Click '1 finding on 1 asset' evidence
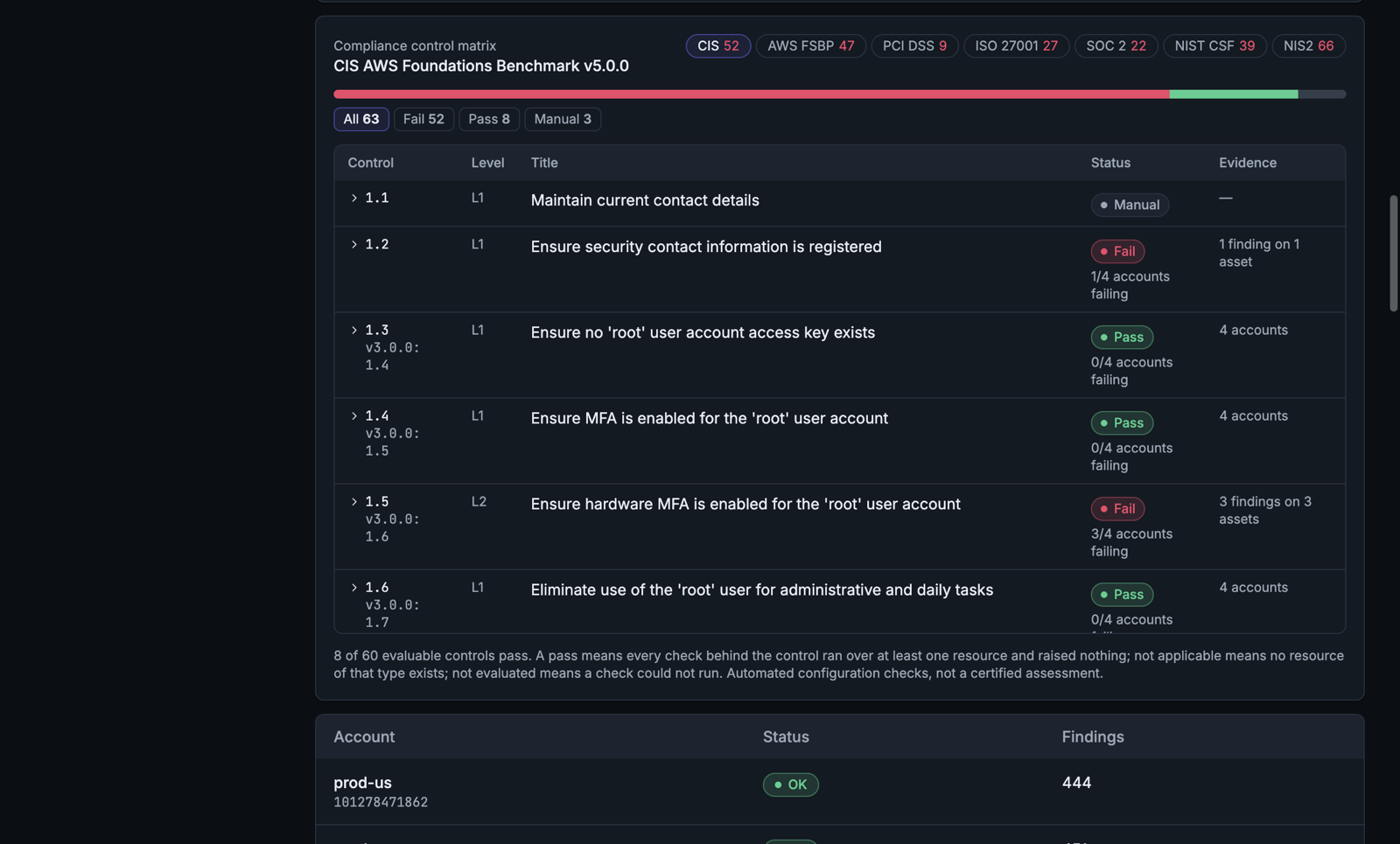The width and height of the screenshot is (1400, 844). (1259, 253)
